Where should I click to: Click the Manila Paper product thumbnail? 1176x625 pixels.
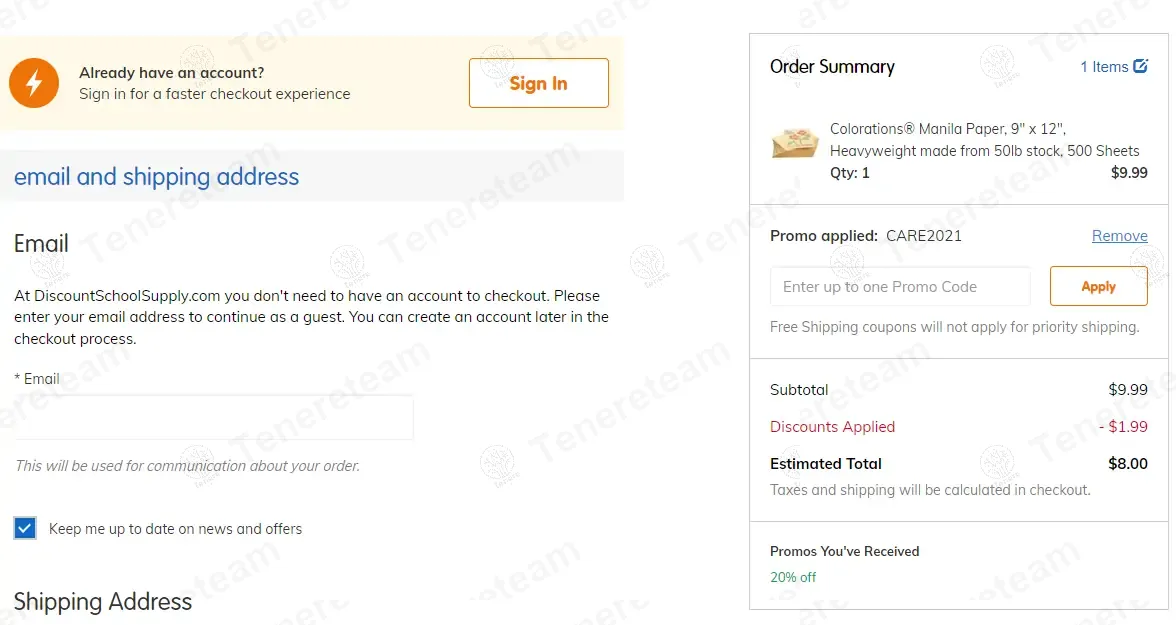[x=795, y=142]
